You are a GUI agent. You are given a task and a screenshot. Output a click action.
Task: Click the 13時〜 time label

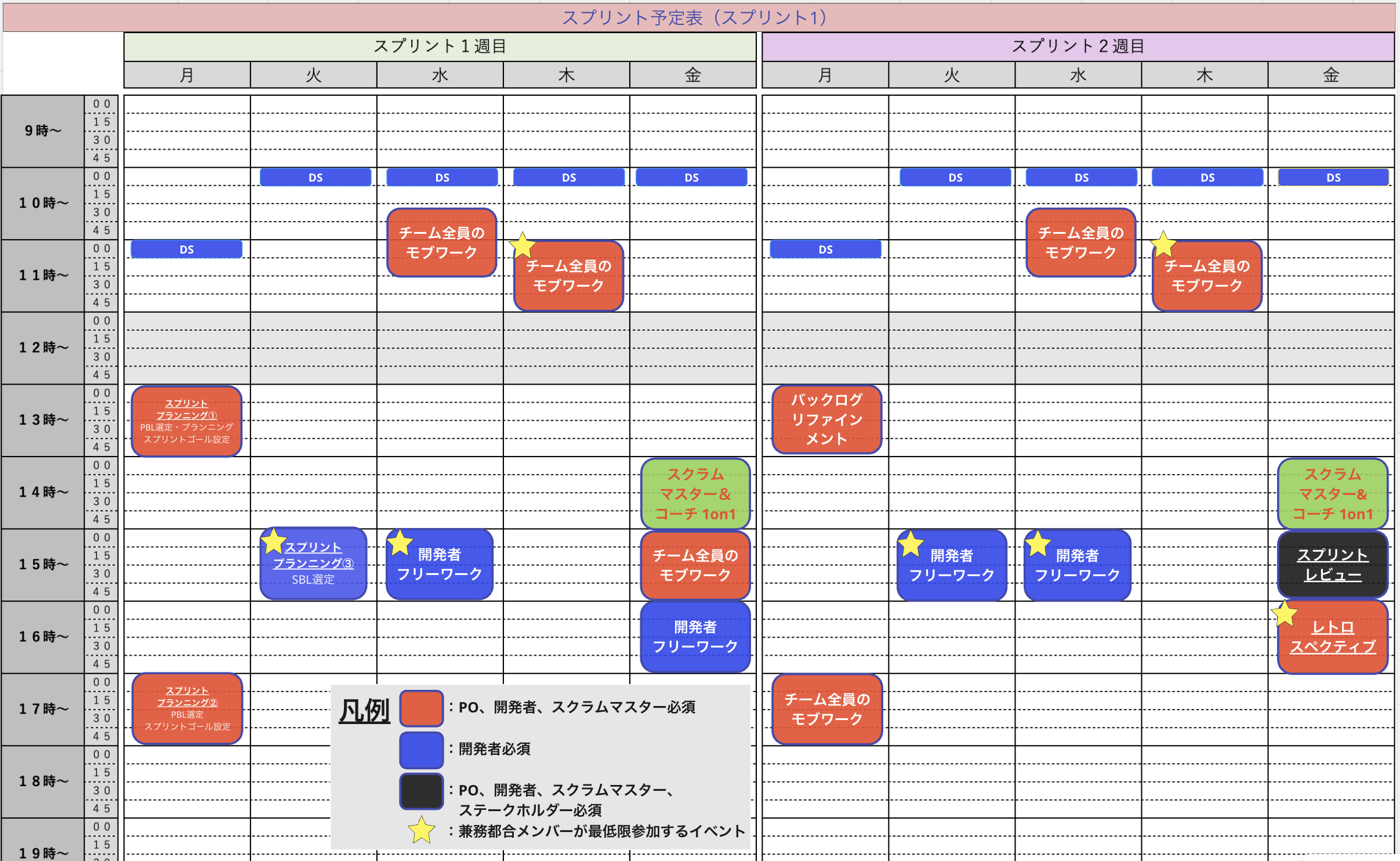click(43, 419)
